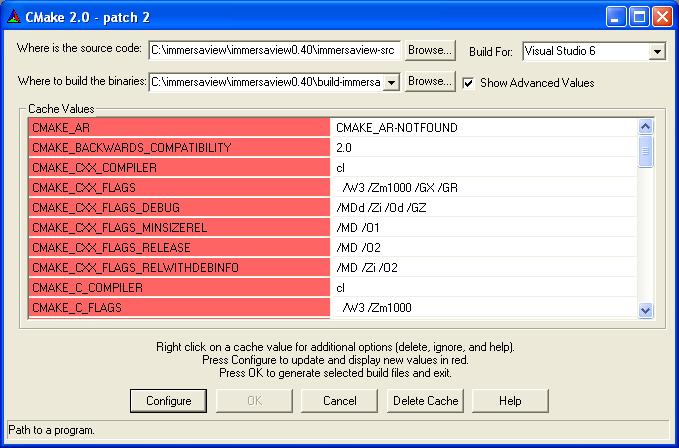This screenshot has height=448, width=679.
Task: Close the CMake window
Action: coord(663,17)
